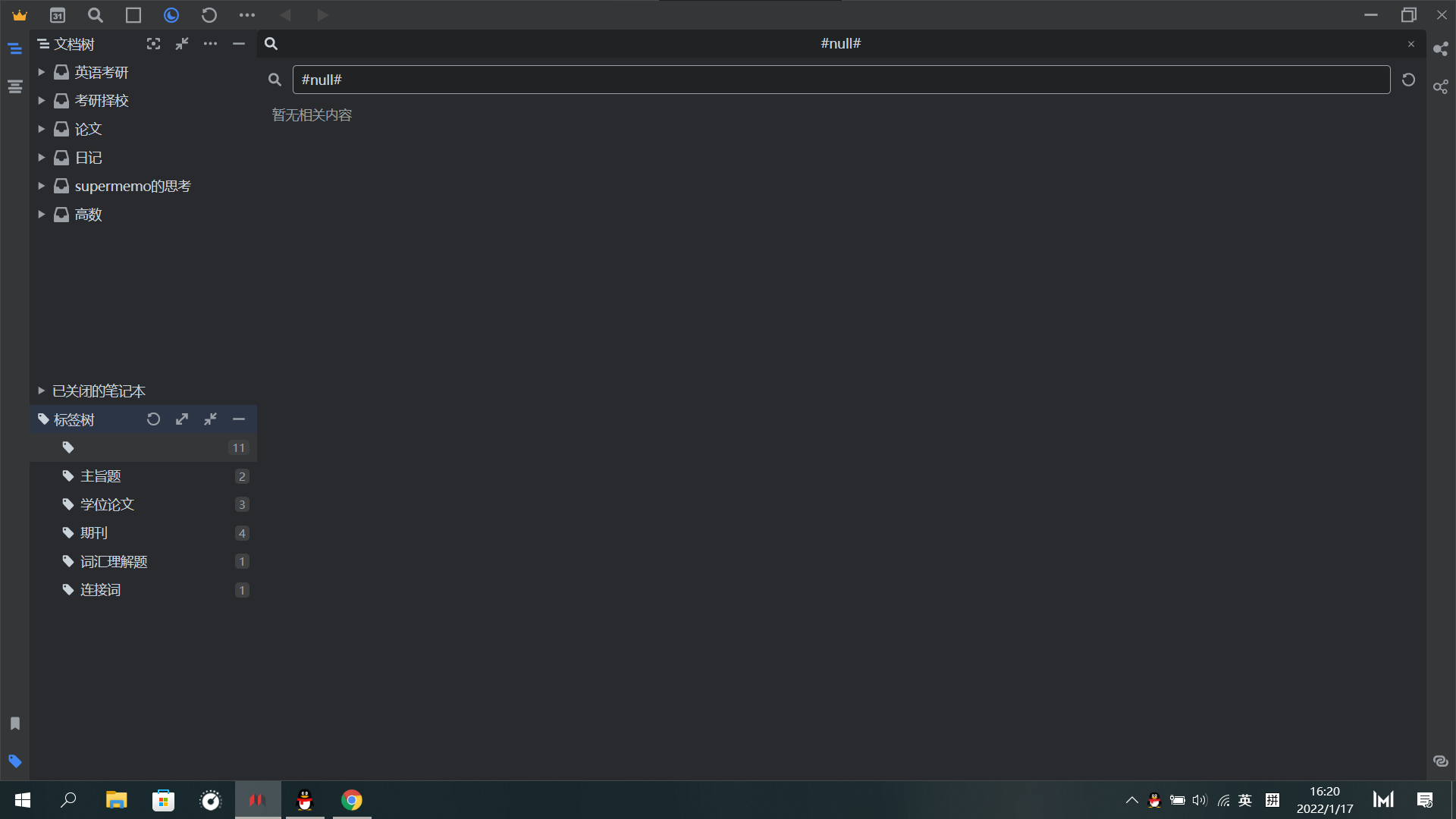Locate current document in file tree
The width and height of the screenshot is (1456, 819).
pyautogui.click(x=153, y=44)
